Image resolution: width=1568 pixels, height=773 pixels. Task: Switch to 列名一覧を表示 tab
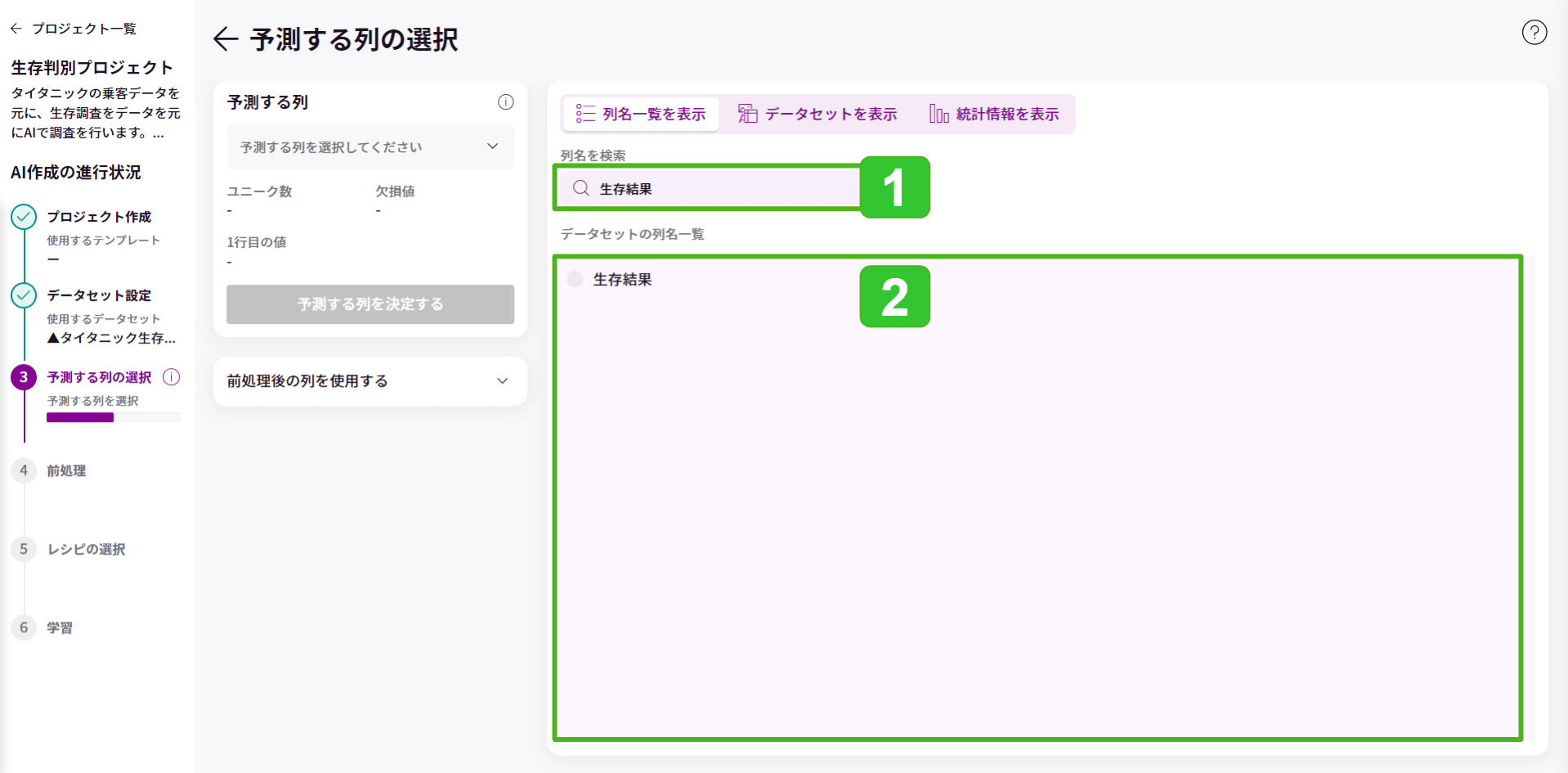click(641, 114)
